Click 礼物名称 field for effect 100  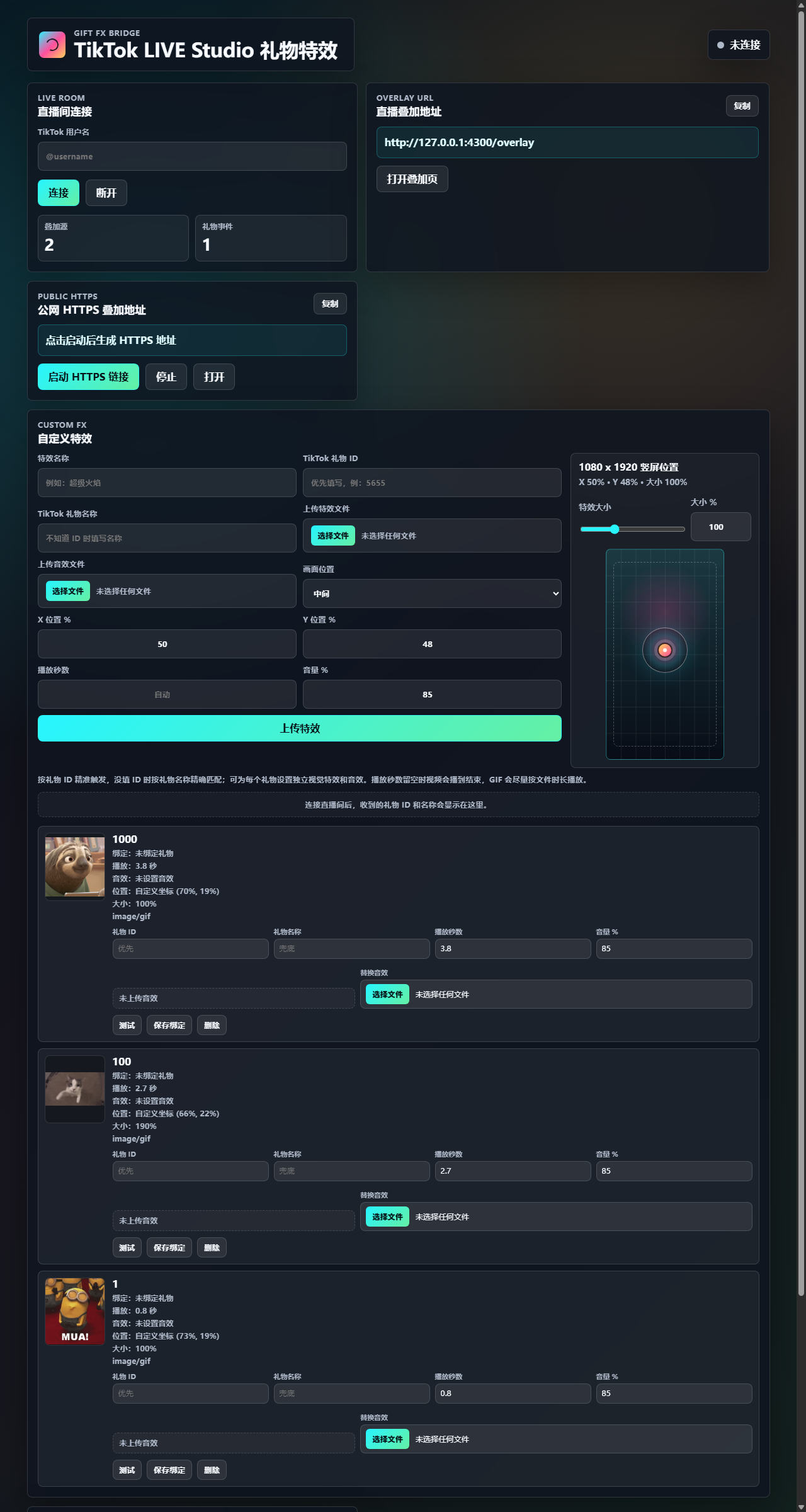[x=352, y=1171]
